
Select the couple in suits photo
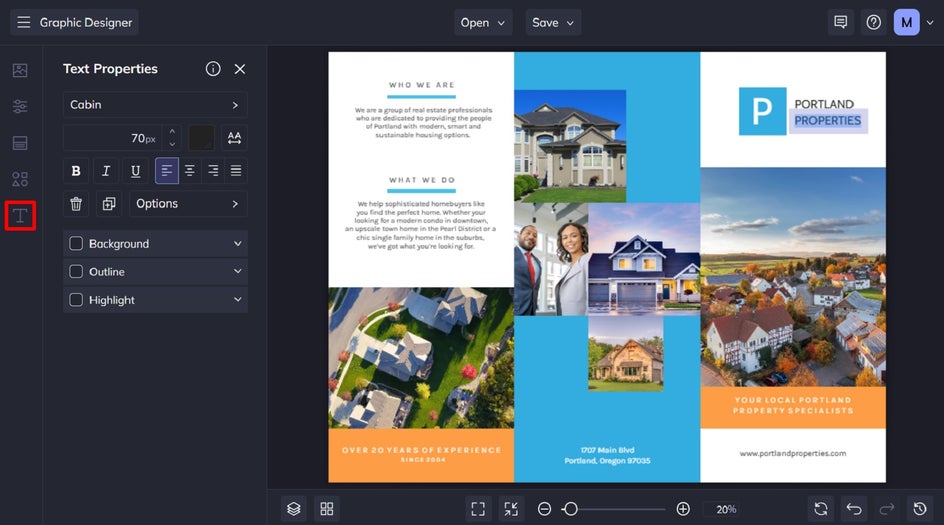[551, 259]
